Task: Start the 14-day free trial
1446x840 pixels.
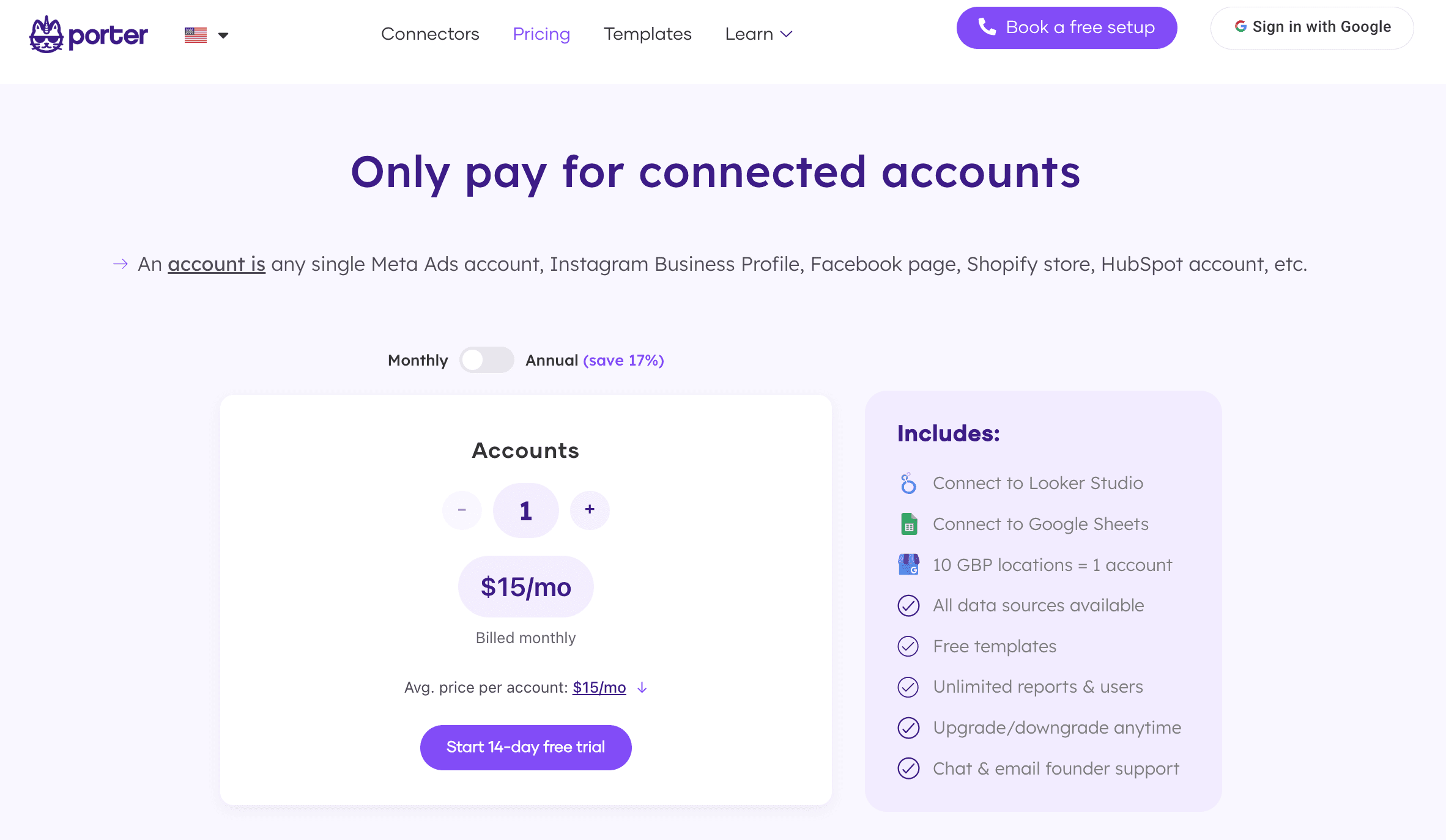Action: [525, 747]
